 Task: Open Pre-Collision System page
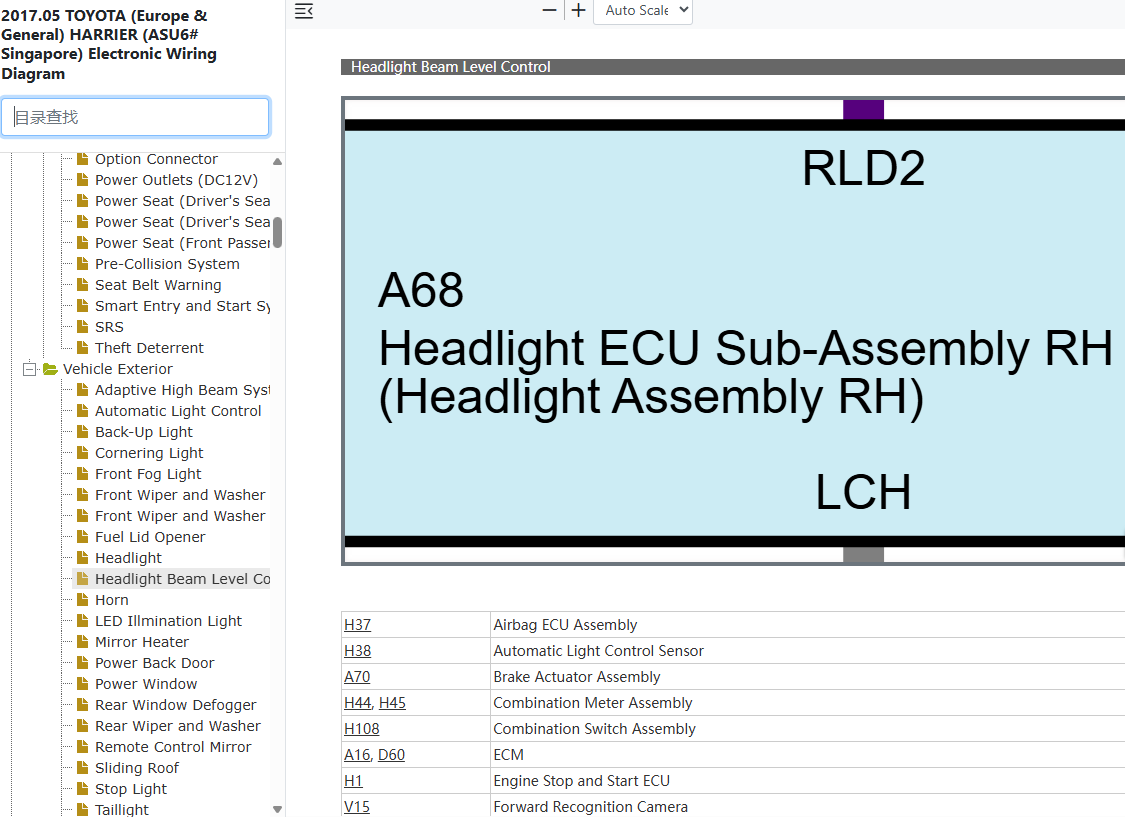click(166, 264)
